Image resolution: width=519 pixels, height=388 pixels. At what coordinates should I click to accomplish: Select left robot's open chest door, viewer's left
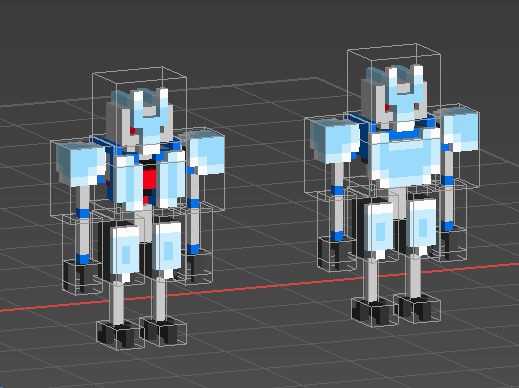coord(127,182)
